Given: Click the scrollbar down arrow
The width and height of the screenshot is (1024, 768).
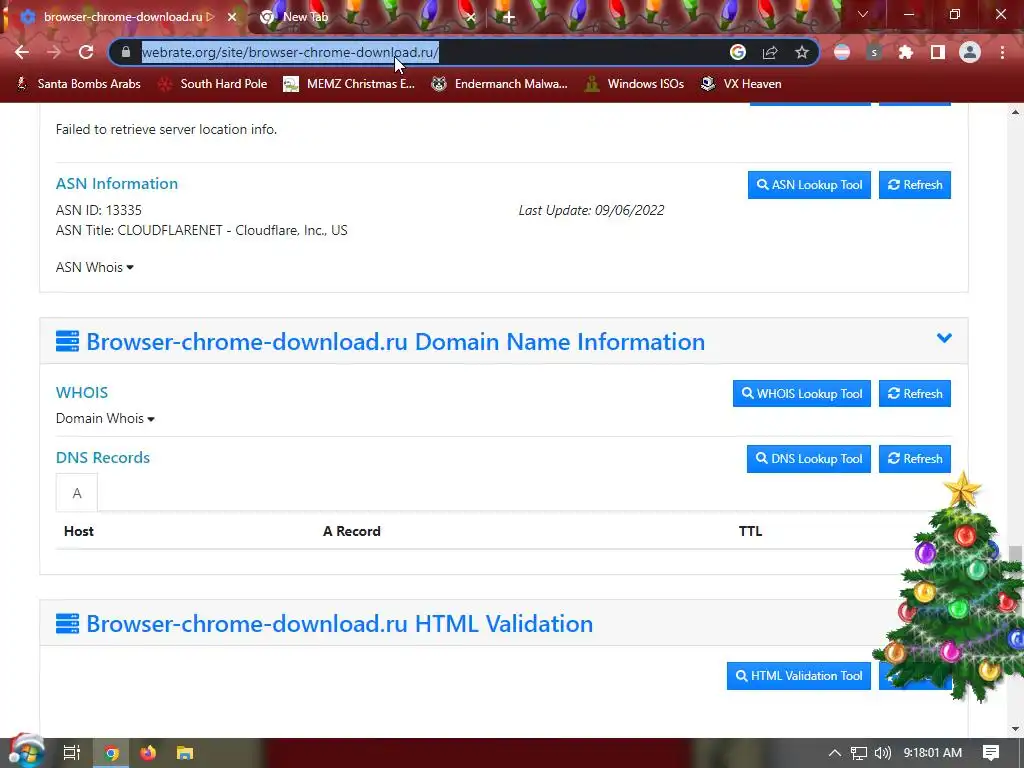Looking at the screenshot, I should [1015, 729].
